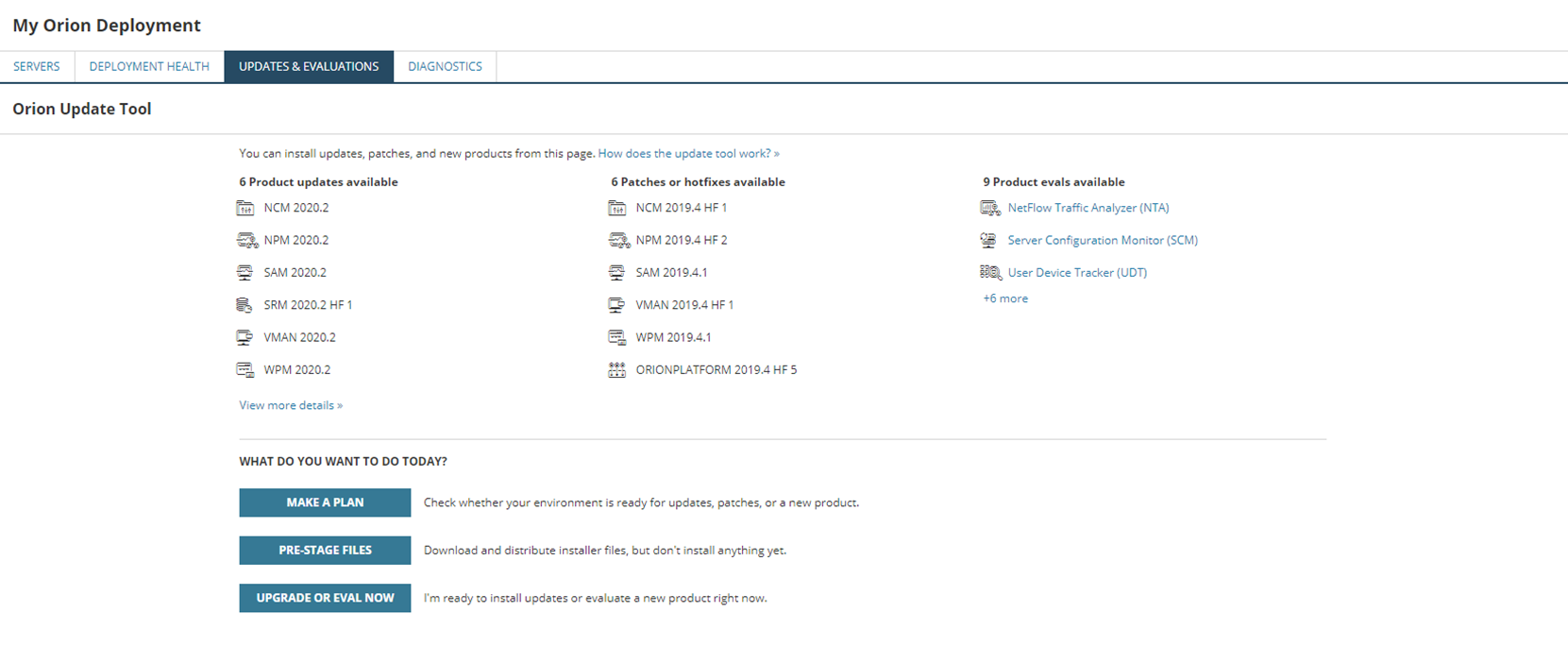Click the WPM 2019.4.1 patch icon
The image size is (1568, 663).
[x=617, y=337]
